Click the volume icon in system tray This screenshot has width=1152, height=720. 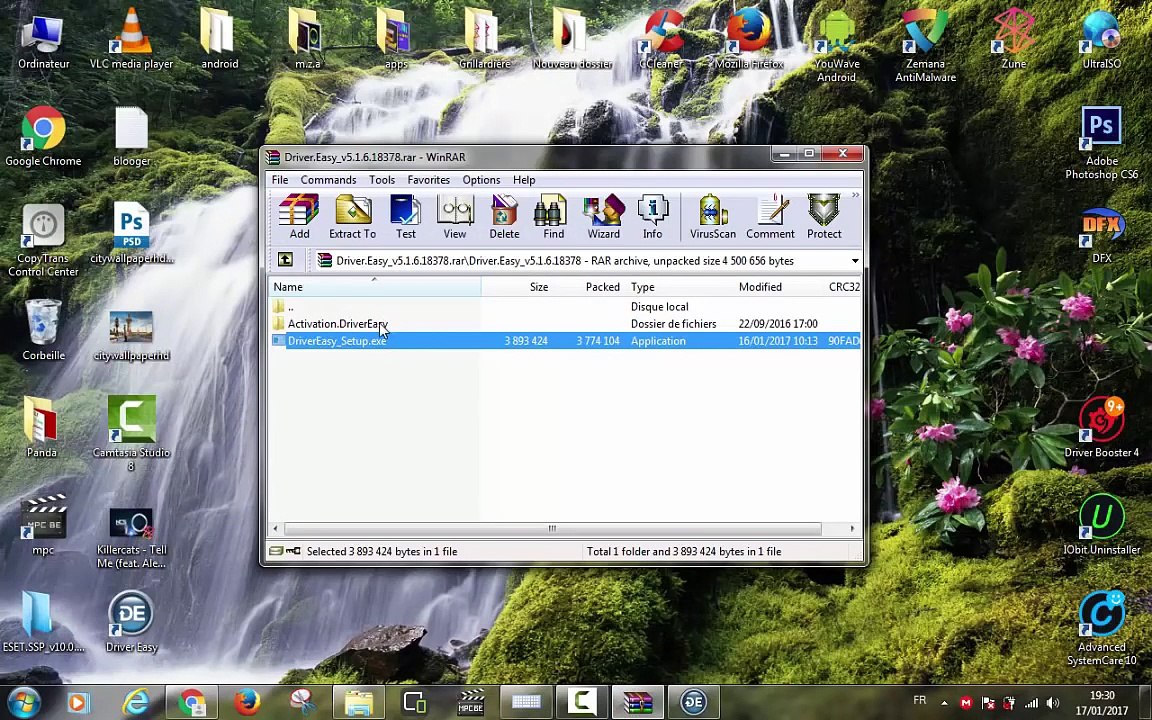pyautogui.click(x=1053, y=703)
